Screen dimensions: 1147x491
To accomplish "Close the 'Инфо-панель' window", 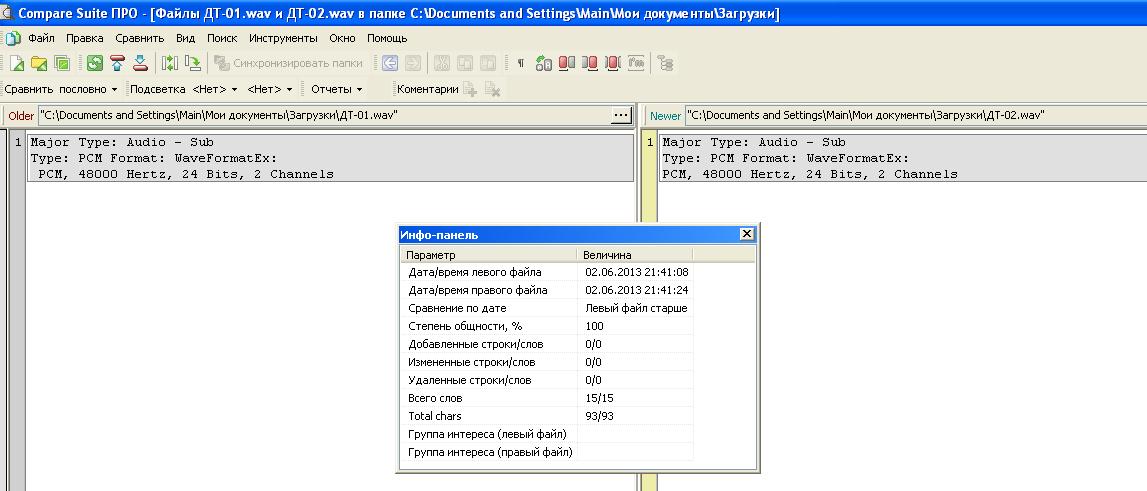I will [x=746, y=234].
